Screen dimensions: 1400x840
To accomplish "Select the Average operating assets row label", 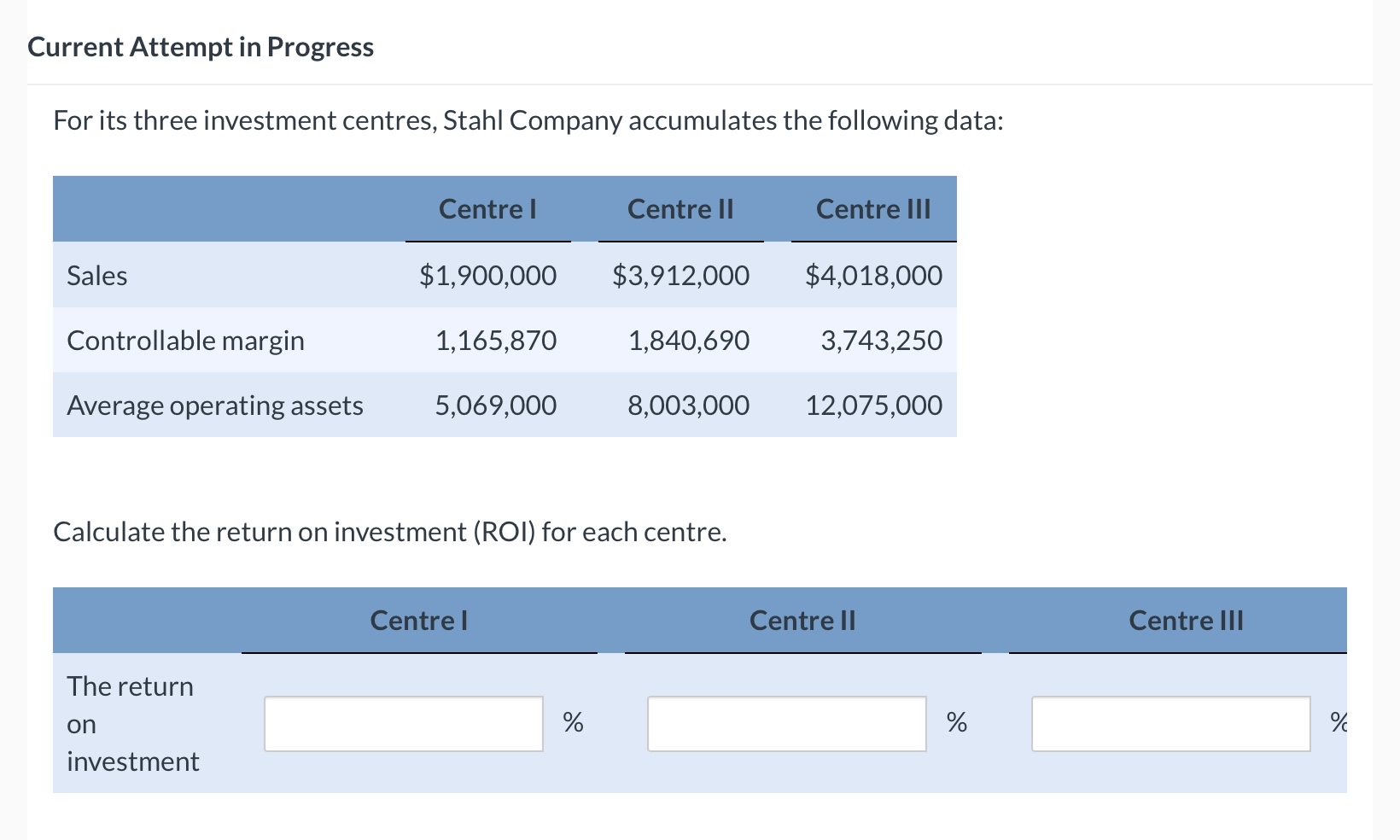I will [215, 405].
